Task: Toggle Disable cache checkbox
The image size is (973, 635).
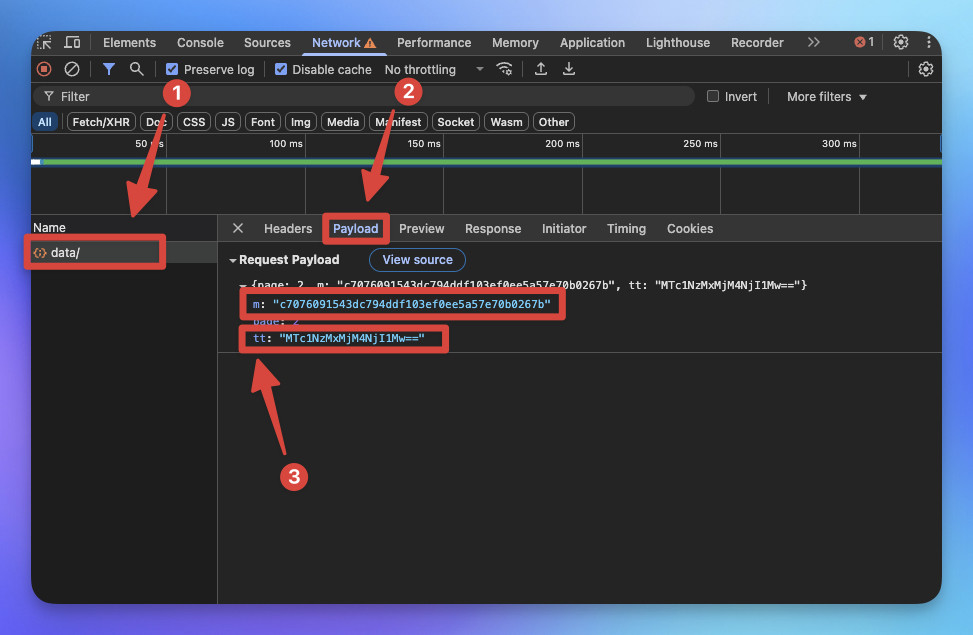Action: 281,69
